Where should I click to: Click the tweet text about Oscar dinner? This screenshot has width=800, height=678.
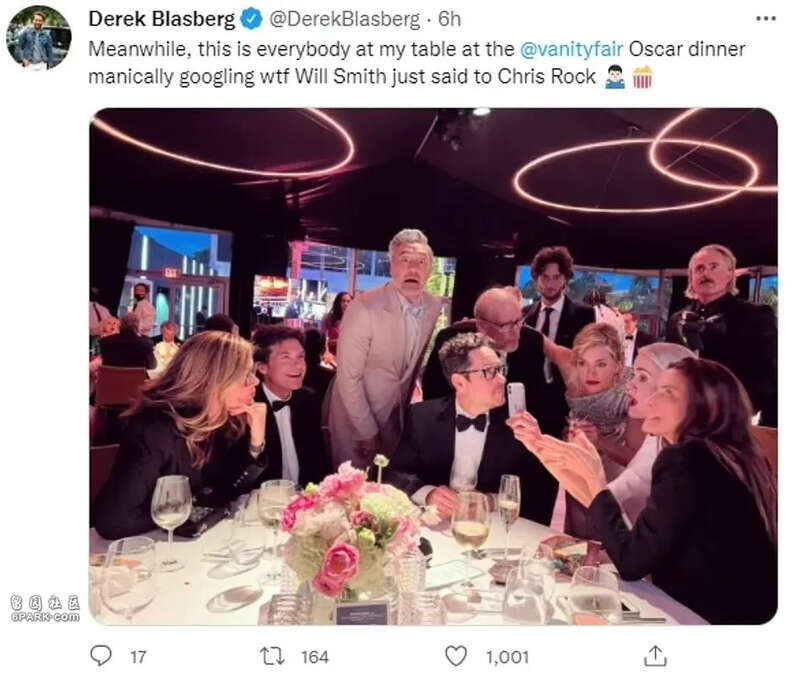click(416, 63)
